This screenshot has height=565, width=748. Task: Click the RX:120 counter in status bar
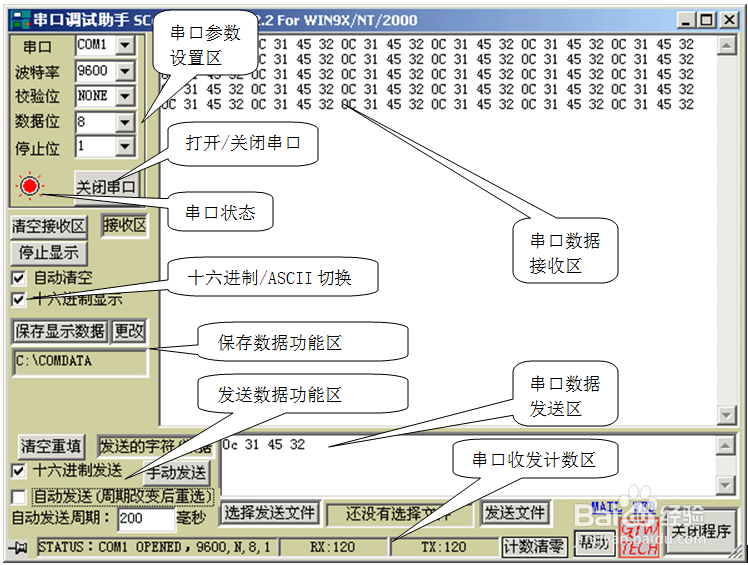point(332,547)
